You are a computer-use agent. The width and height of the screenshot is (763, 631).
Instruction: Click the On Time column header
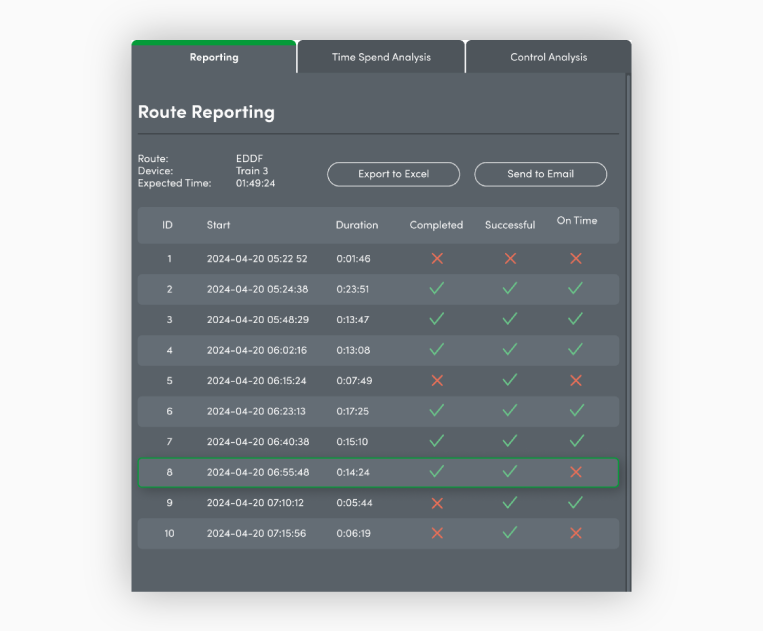(x=577, y=221)
